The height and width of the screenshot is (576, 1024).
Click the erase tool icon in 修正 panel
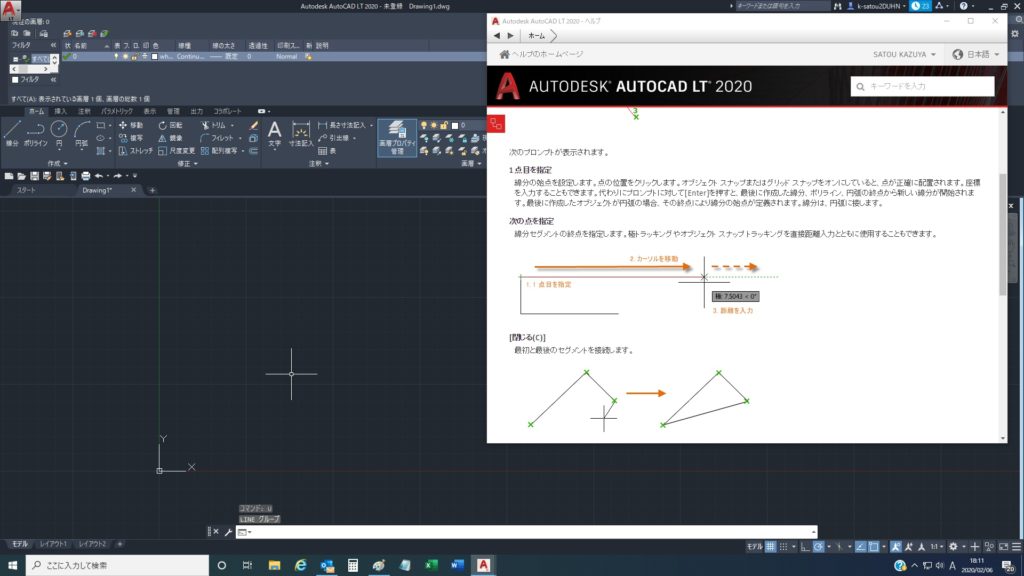[253, 125]
